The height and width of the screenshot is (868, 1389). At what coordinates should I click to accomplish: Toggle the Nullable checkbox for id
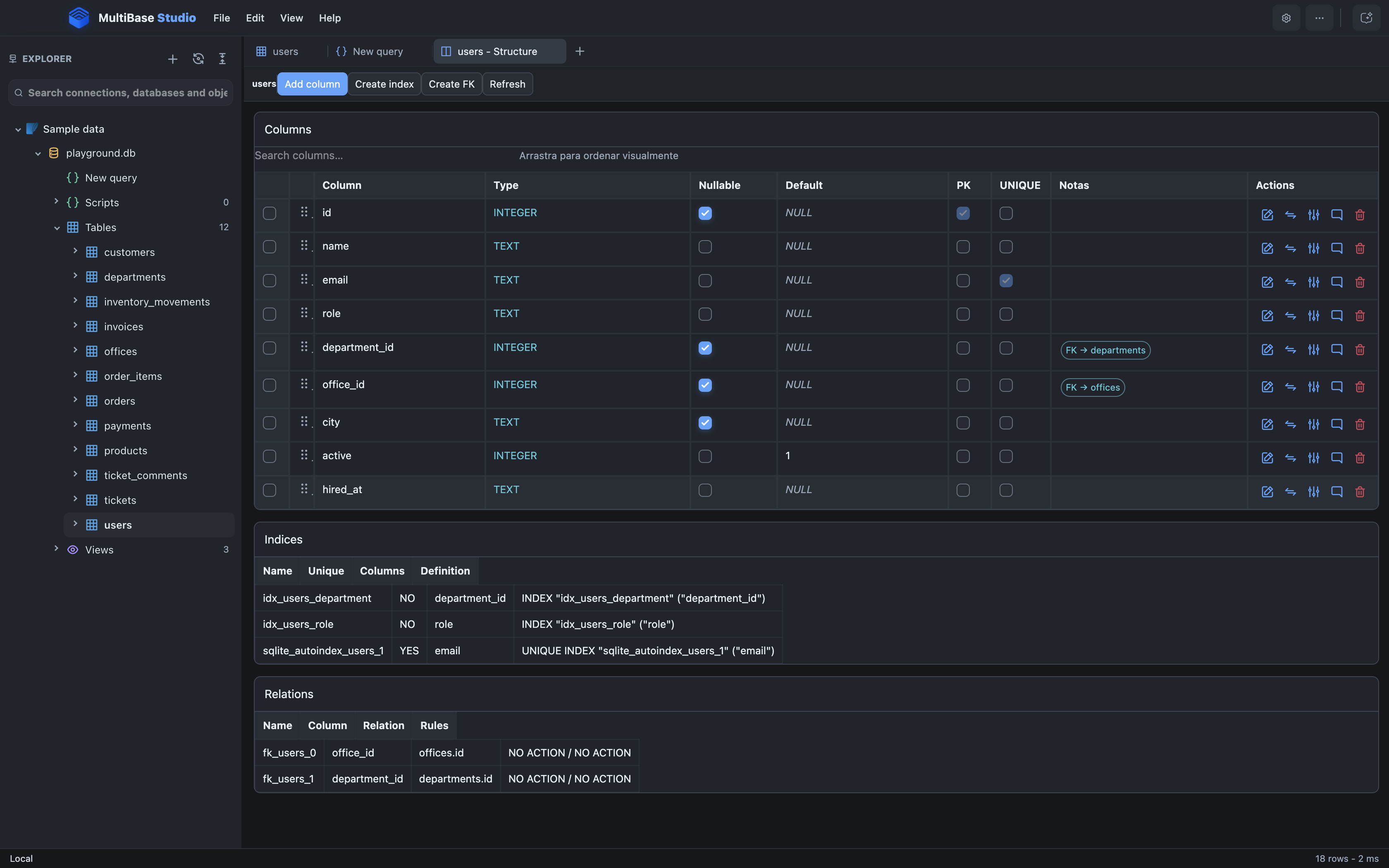(705, 213)
